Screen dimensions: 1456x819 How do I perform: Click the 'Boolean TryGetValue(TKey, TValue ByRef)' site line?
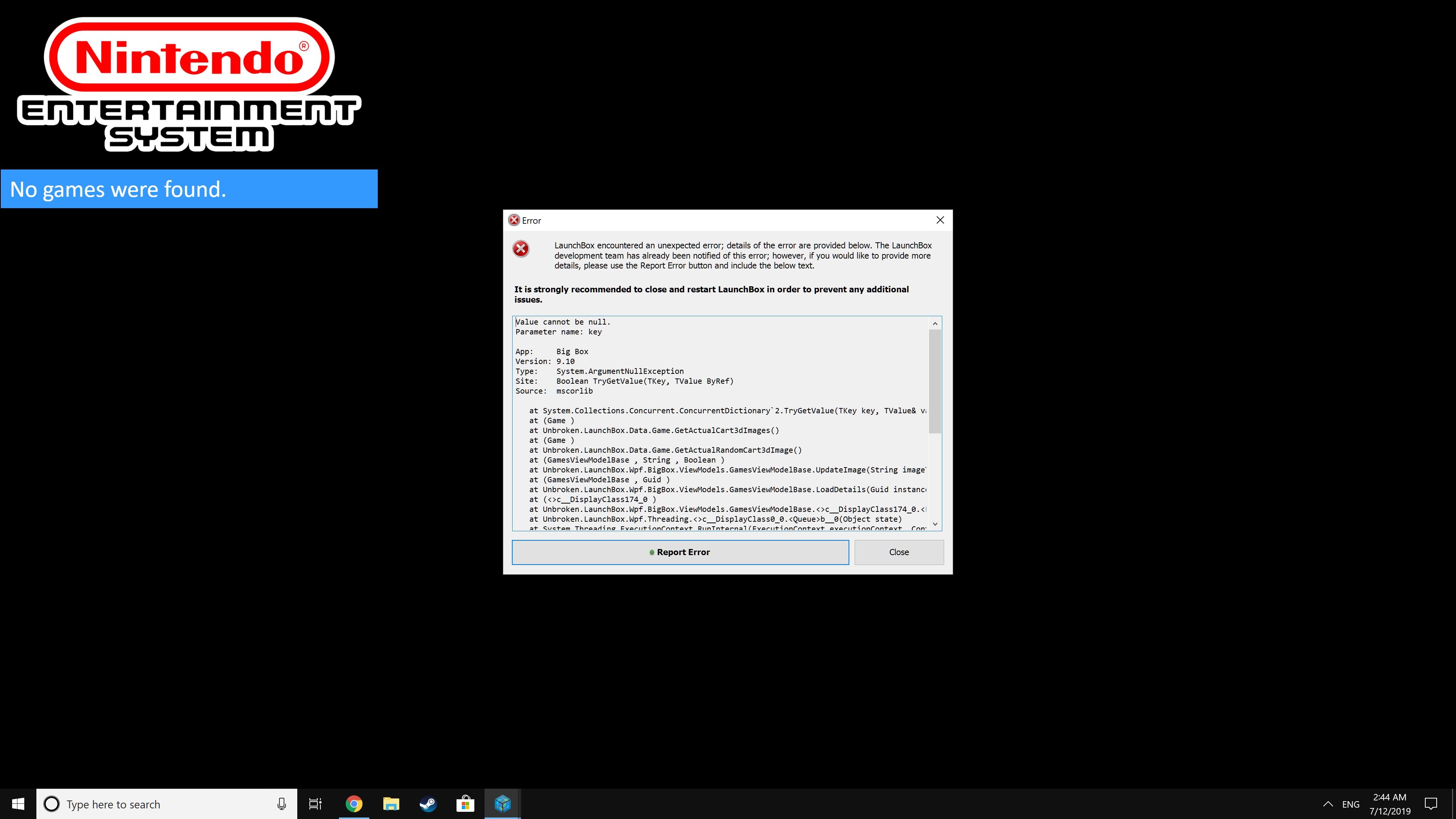point(645,381)
